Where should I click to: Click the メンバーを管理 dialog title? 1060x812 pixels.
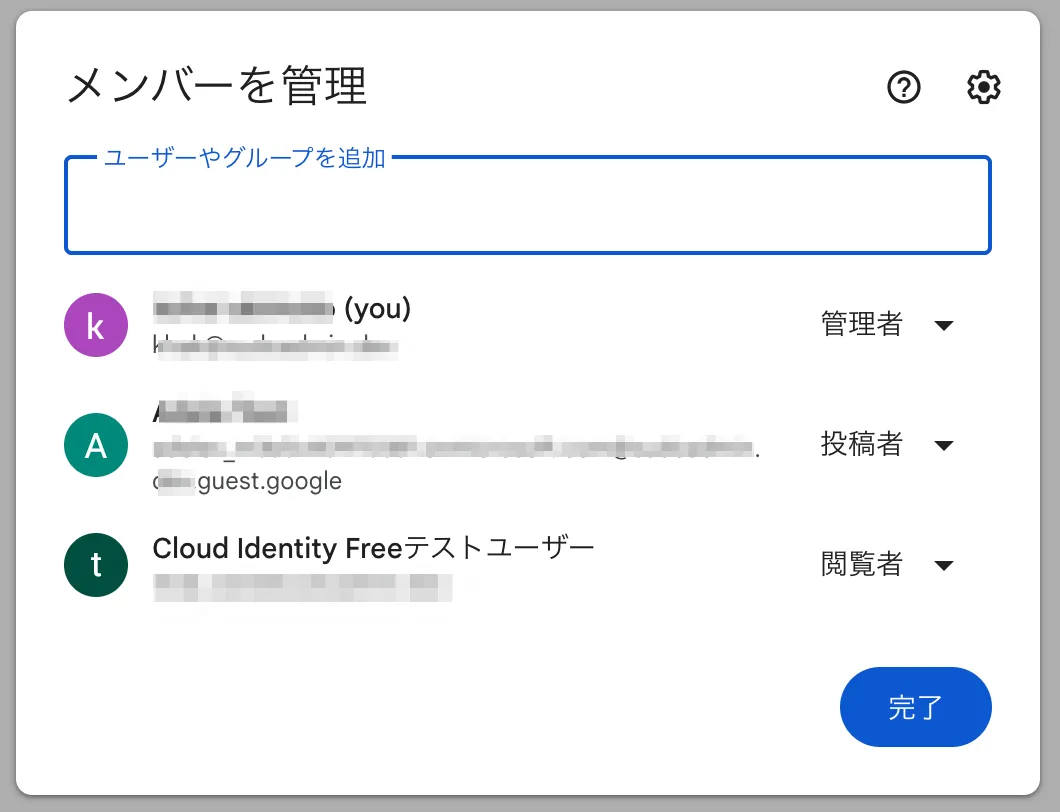click(217, 87)
